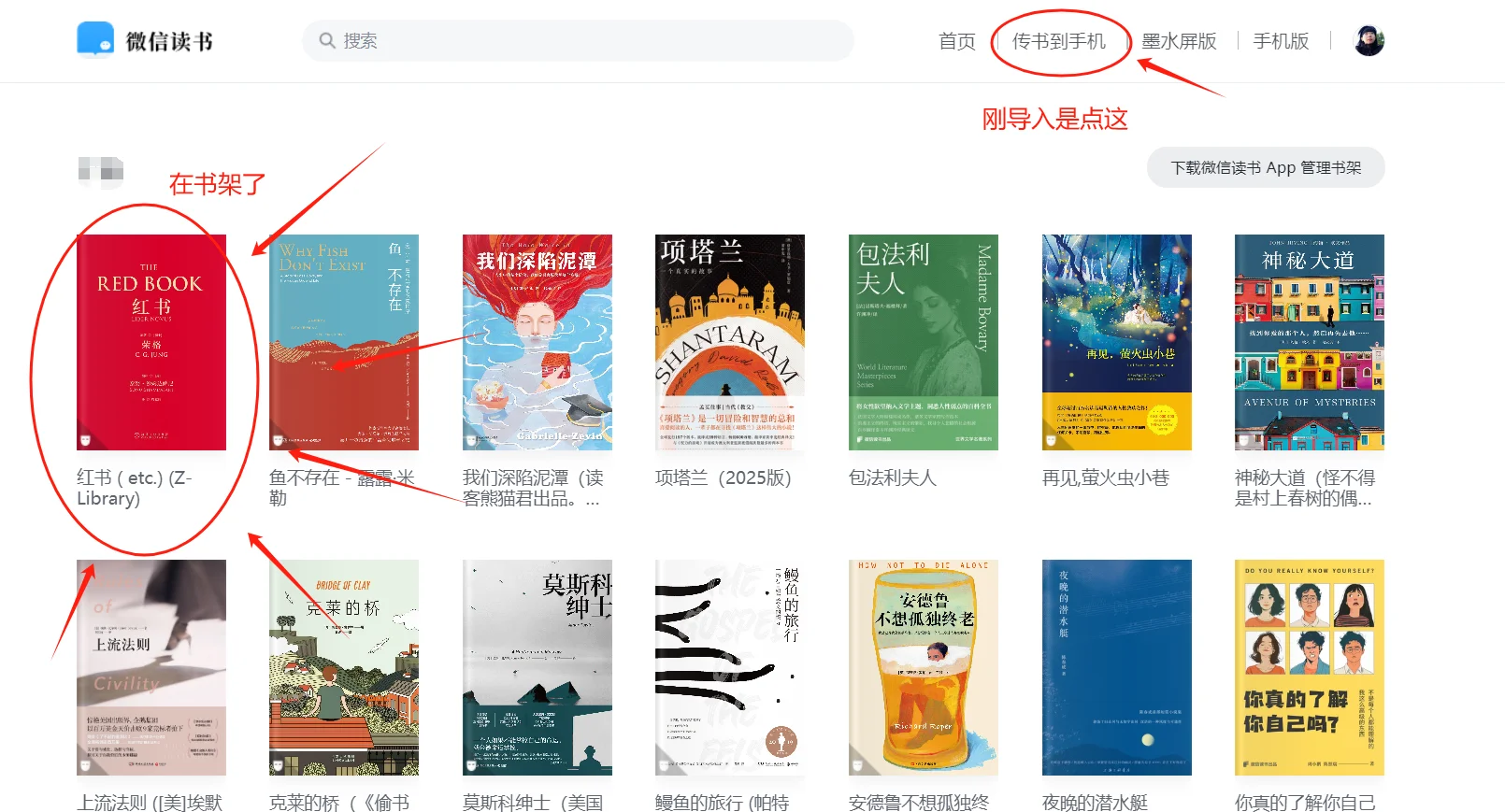
Task: Open the 鳗鱼的旅行 book cover
Action: (730, 667)
